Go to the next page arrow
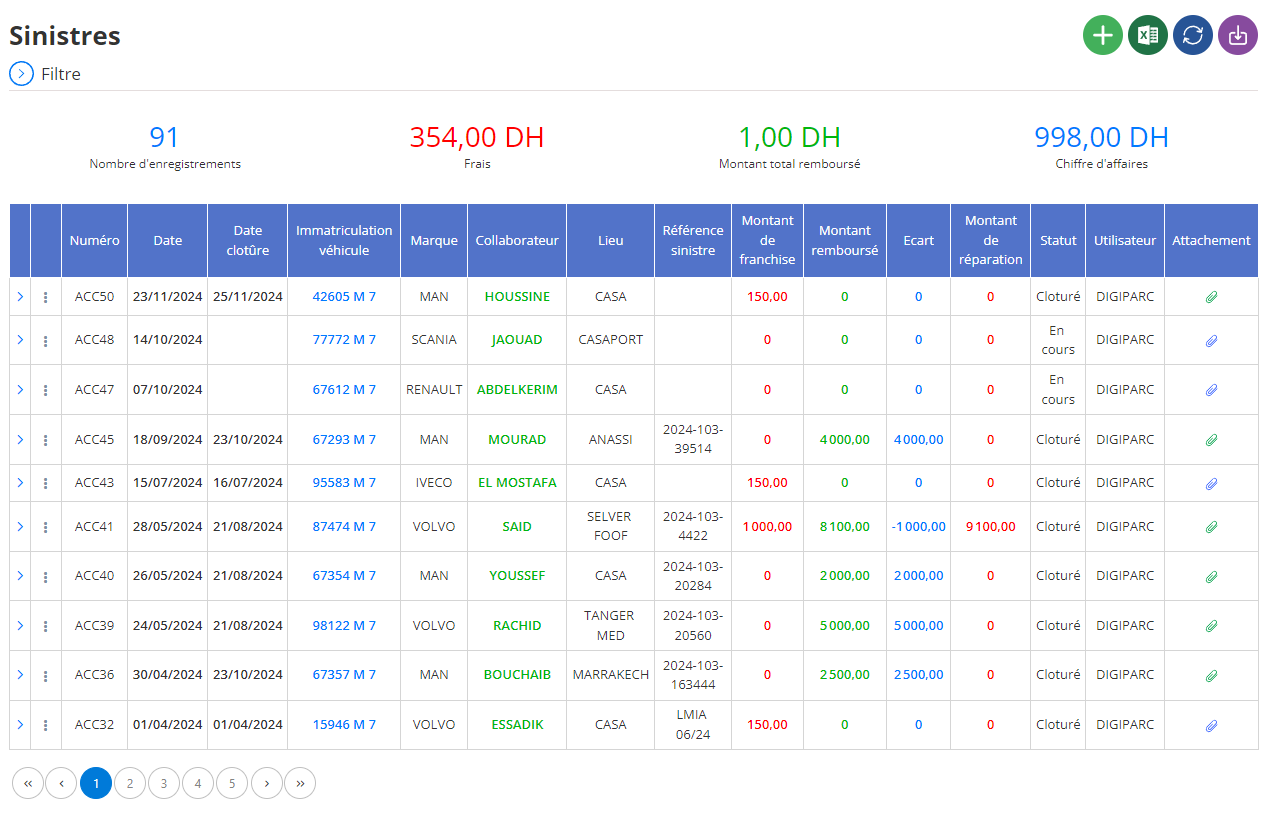This screenshot has height=820, width=1268. pyautogui.click(x=266, y=783)
